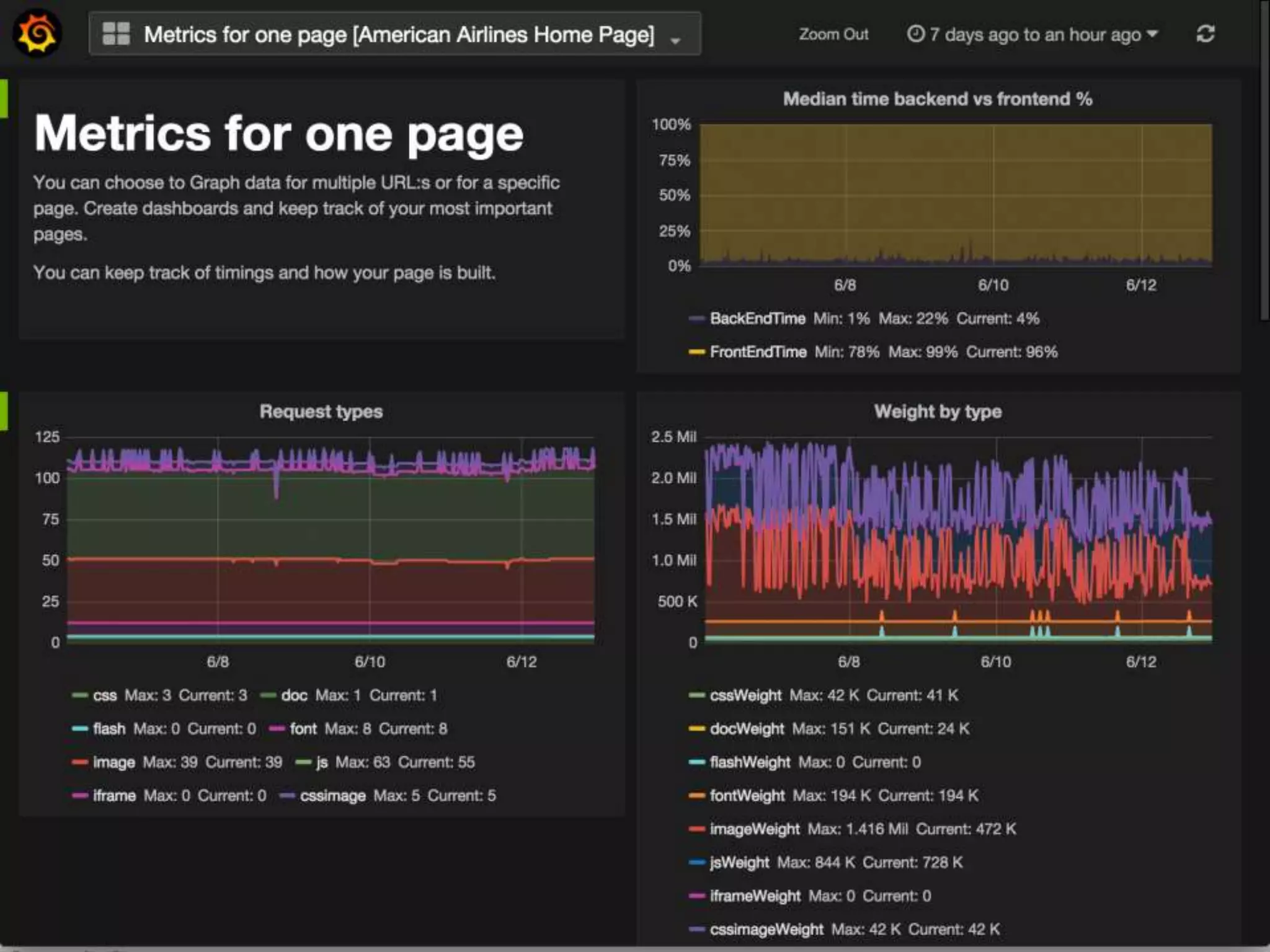
Task: Open the 'Request types' panel title menu
Action: (x=321, y=412)
